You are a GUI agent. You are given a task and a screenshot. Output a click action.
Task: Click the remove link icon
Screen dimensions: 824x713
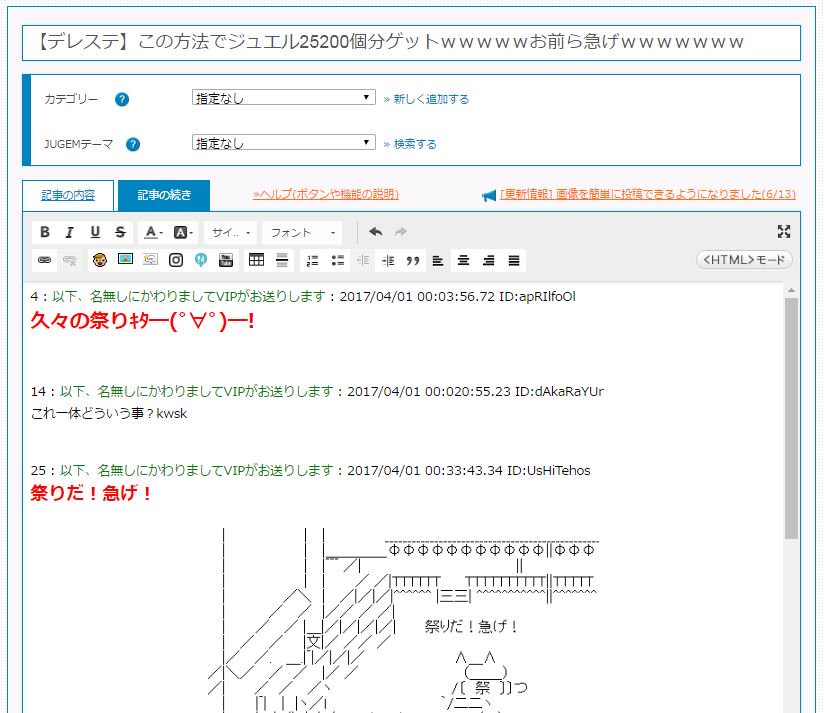[x=69, y=260]
